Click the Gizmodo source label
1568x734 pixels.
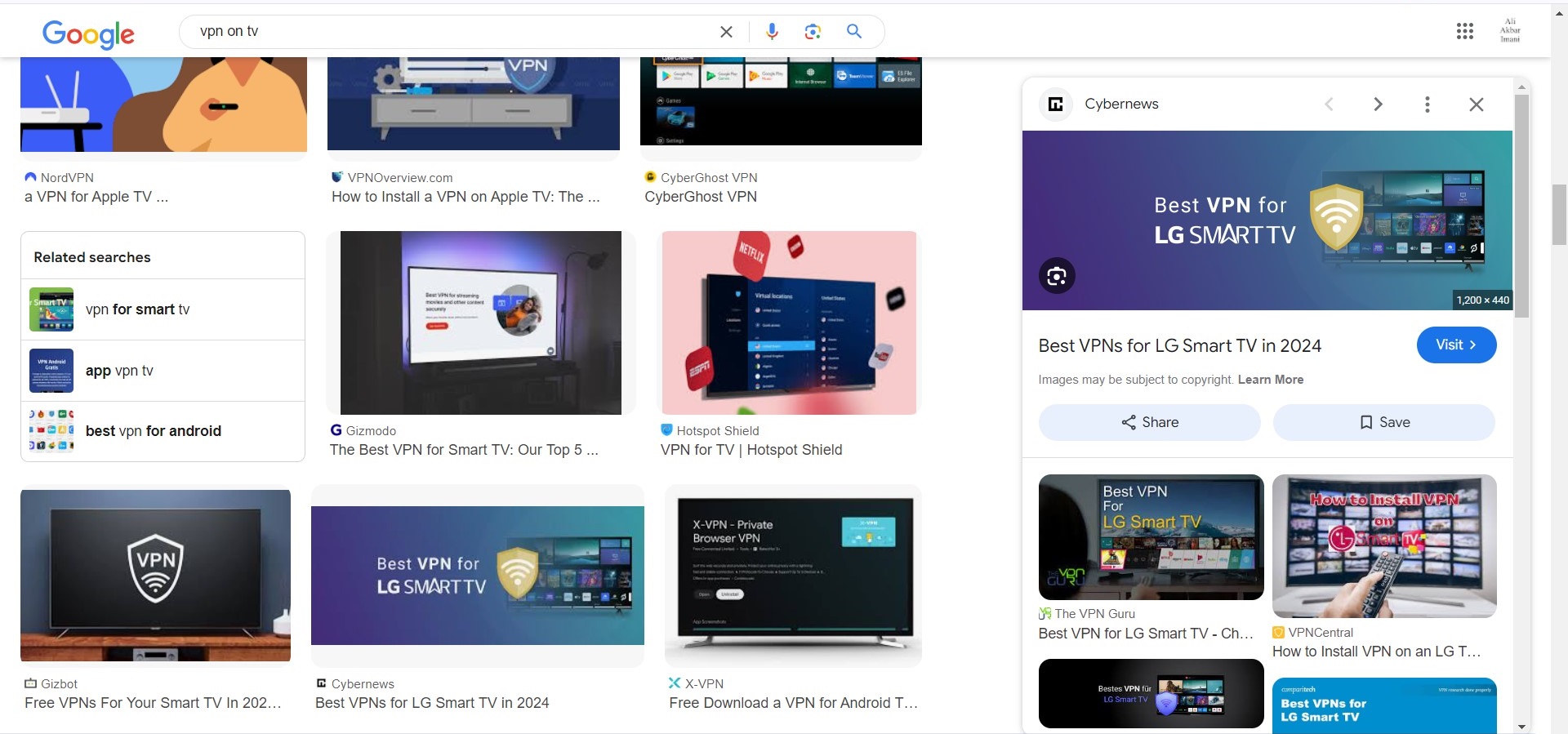click(x=371, y=431)
